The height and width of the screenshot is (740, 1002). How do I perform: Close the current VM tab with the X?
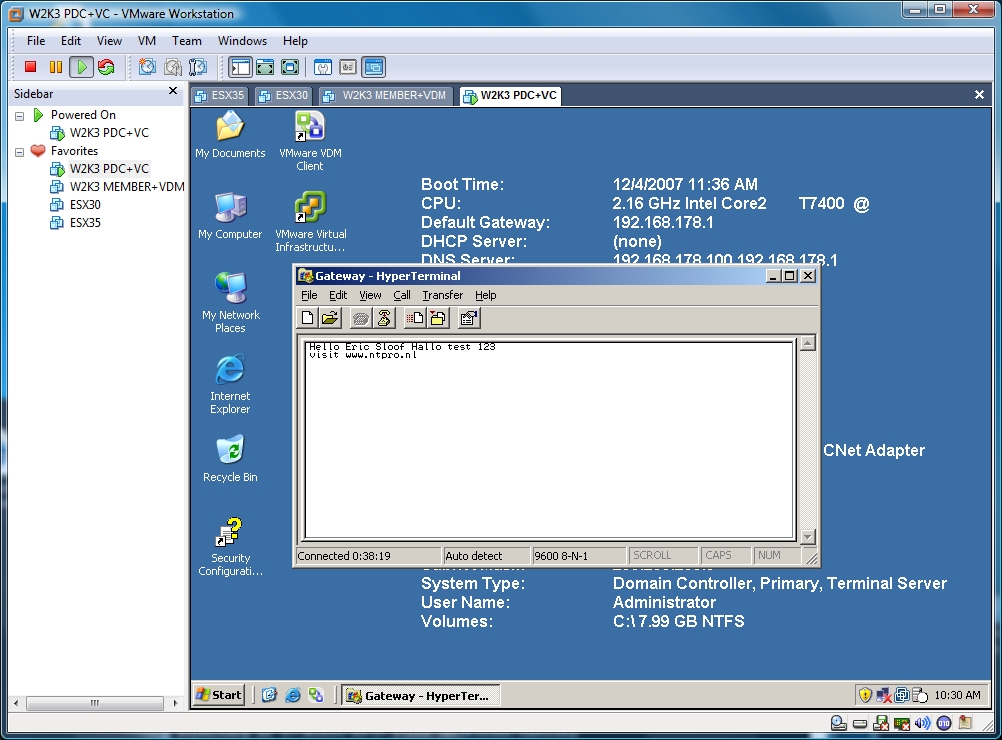[x=979, y=95]
